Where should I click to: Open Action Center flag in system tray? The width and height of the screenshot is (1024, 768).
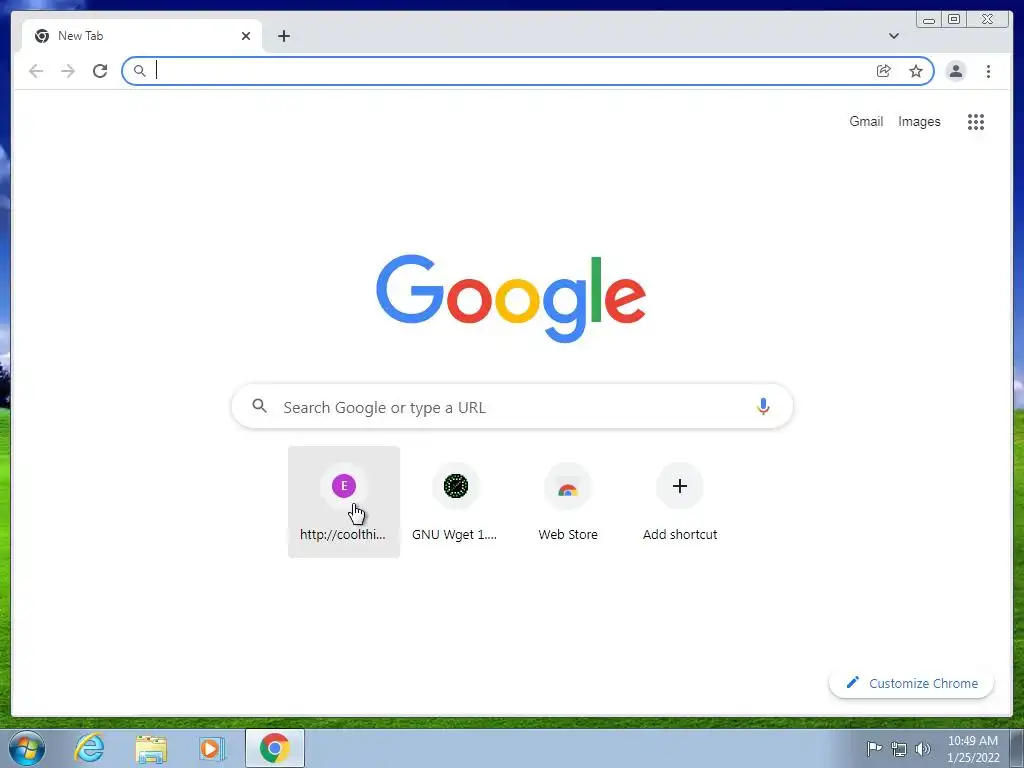(874, 748)
